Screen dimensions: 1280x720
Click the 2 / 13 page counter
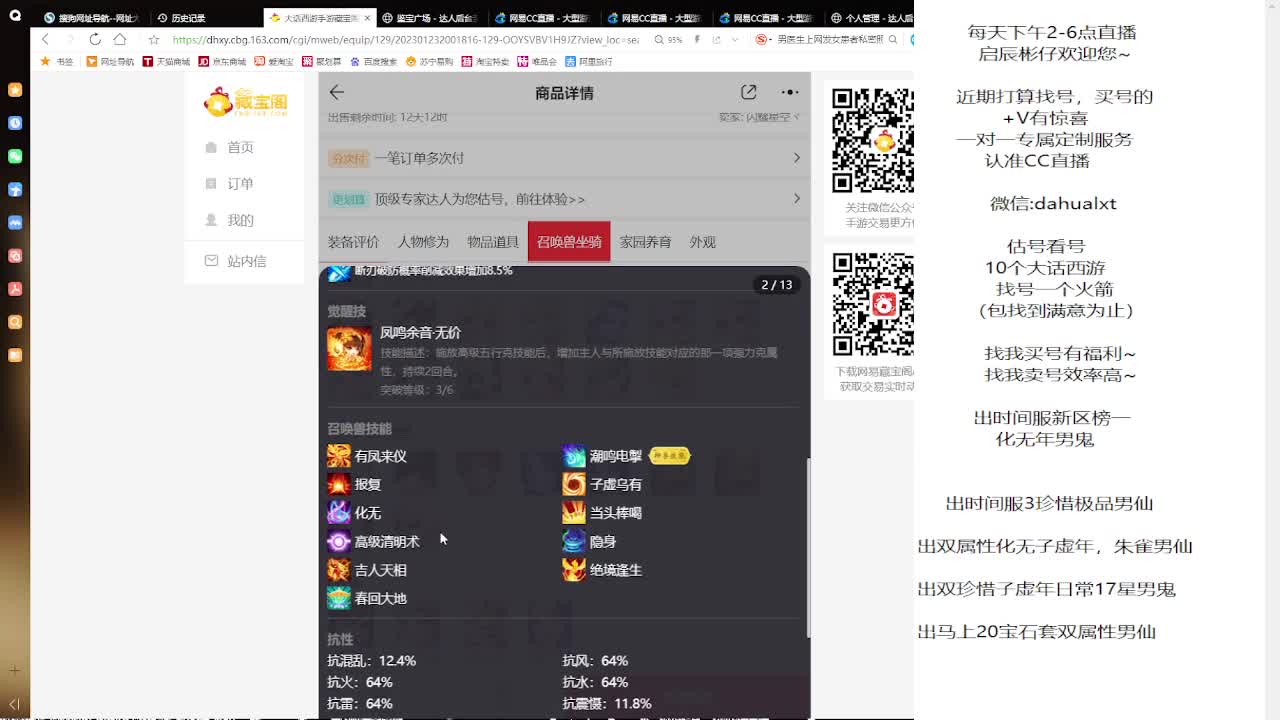pyautogui.click(x=776, y=285)
